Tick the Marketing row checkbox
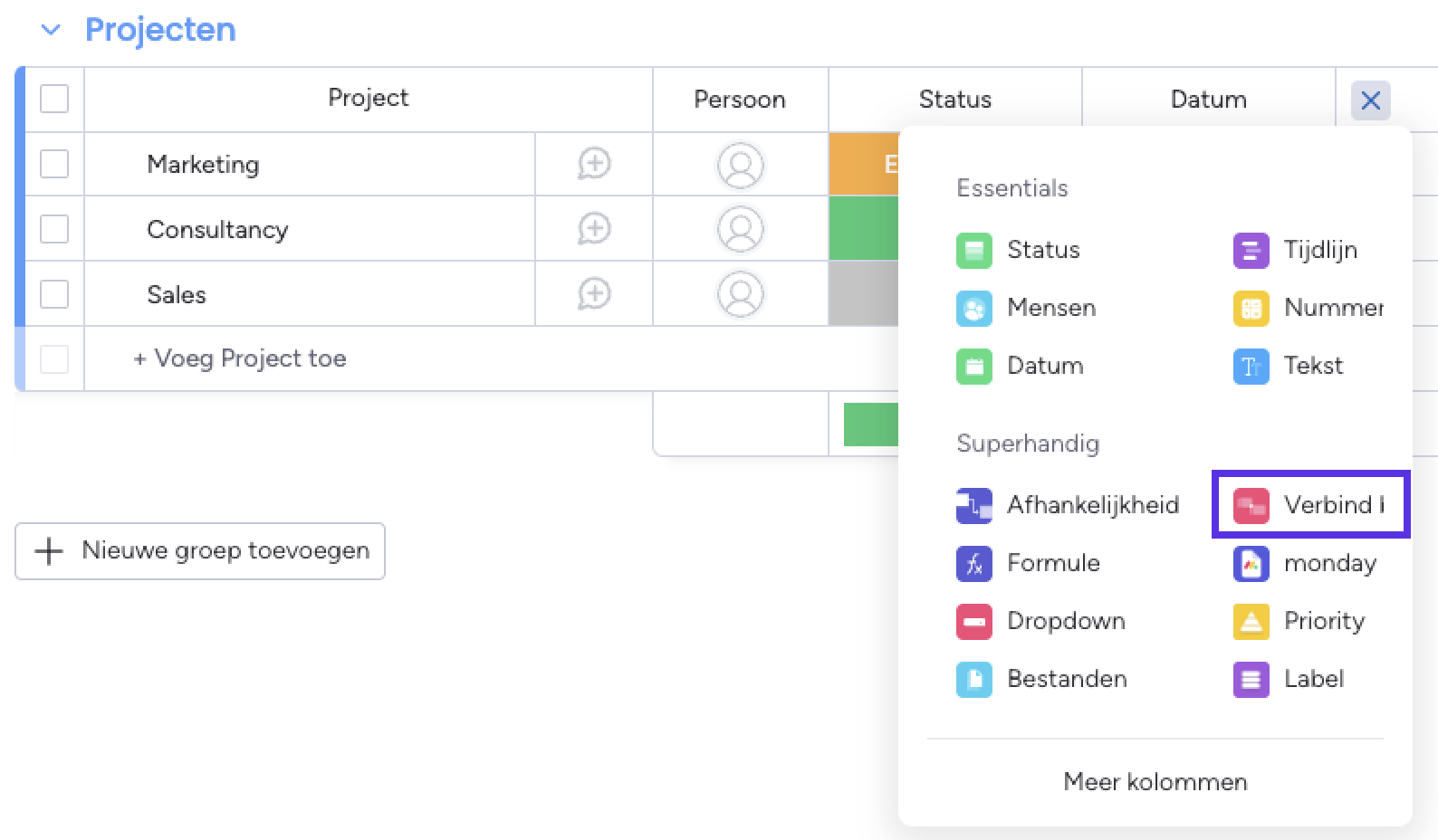This screenshot has width=1438, height=840. [x=54, y=164]
